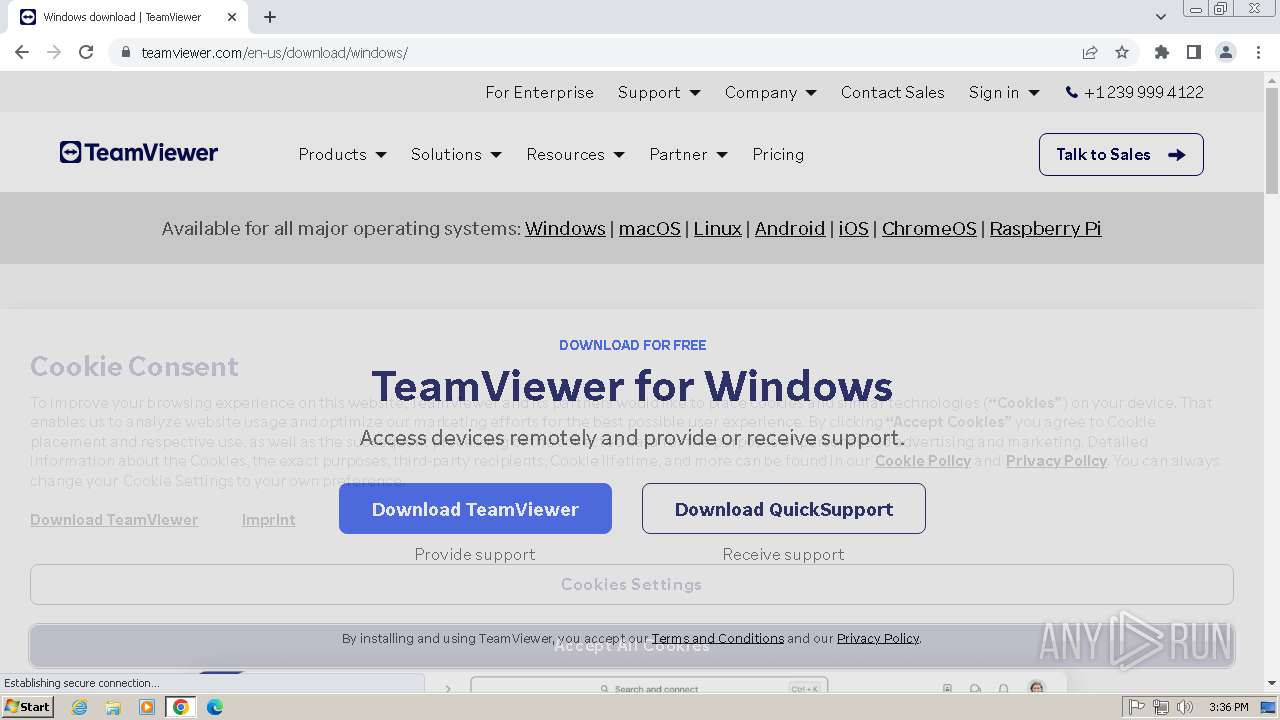The height and width of the screenshot is (720, 1280).
Task: Open Chrome profile avatar
Action: tap(1226, 52)
